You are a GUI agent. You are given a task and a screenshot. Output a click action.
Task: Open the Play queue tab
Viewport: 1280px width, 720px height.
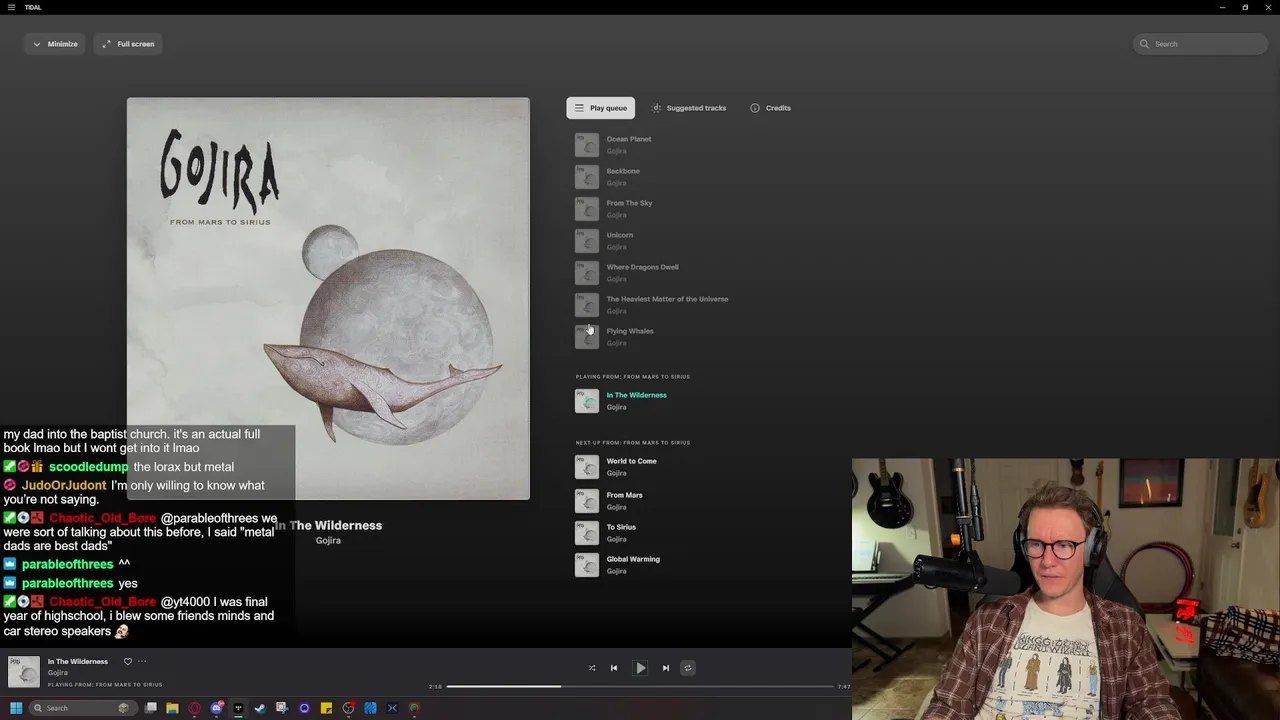click(x=600, y=108)
